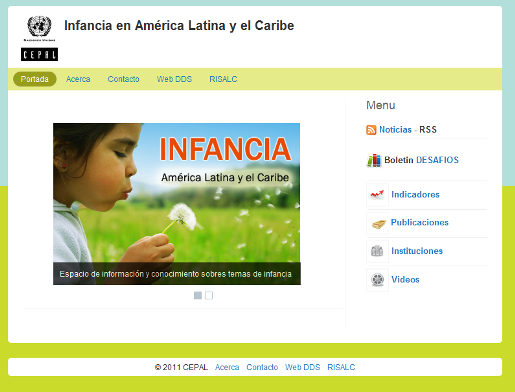Viewport: 515px width, 392px height.
Task: Switch to the second slideshow indicator
Action: (x=209, y=295)
